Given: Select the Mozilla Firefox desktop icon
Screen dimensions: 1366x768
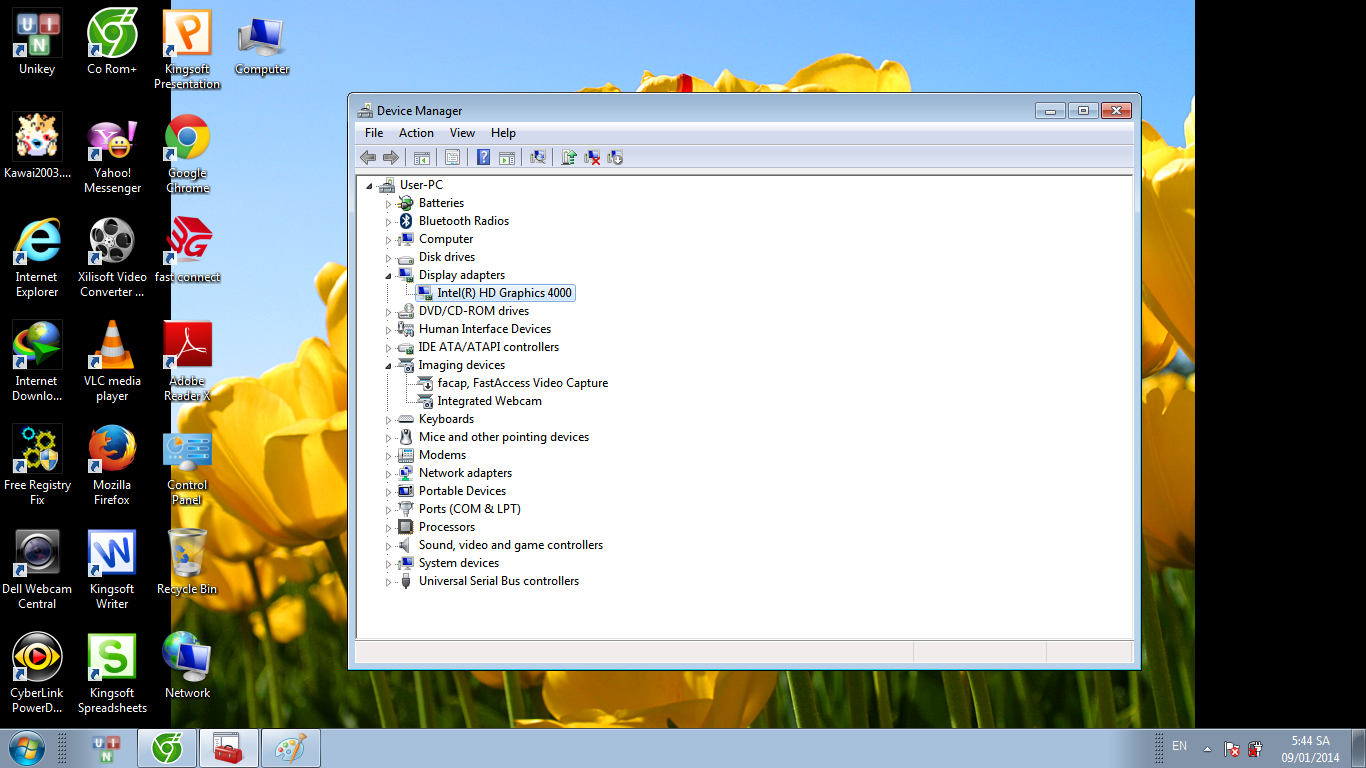Looking at the screenshot, I should [x=112, y=467].
